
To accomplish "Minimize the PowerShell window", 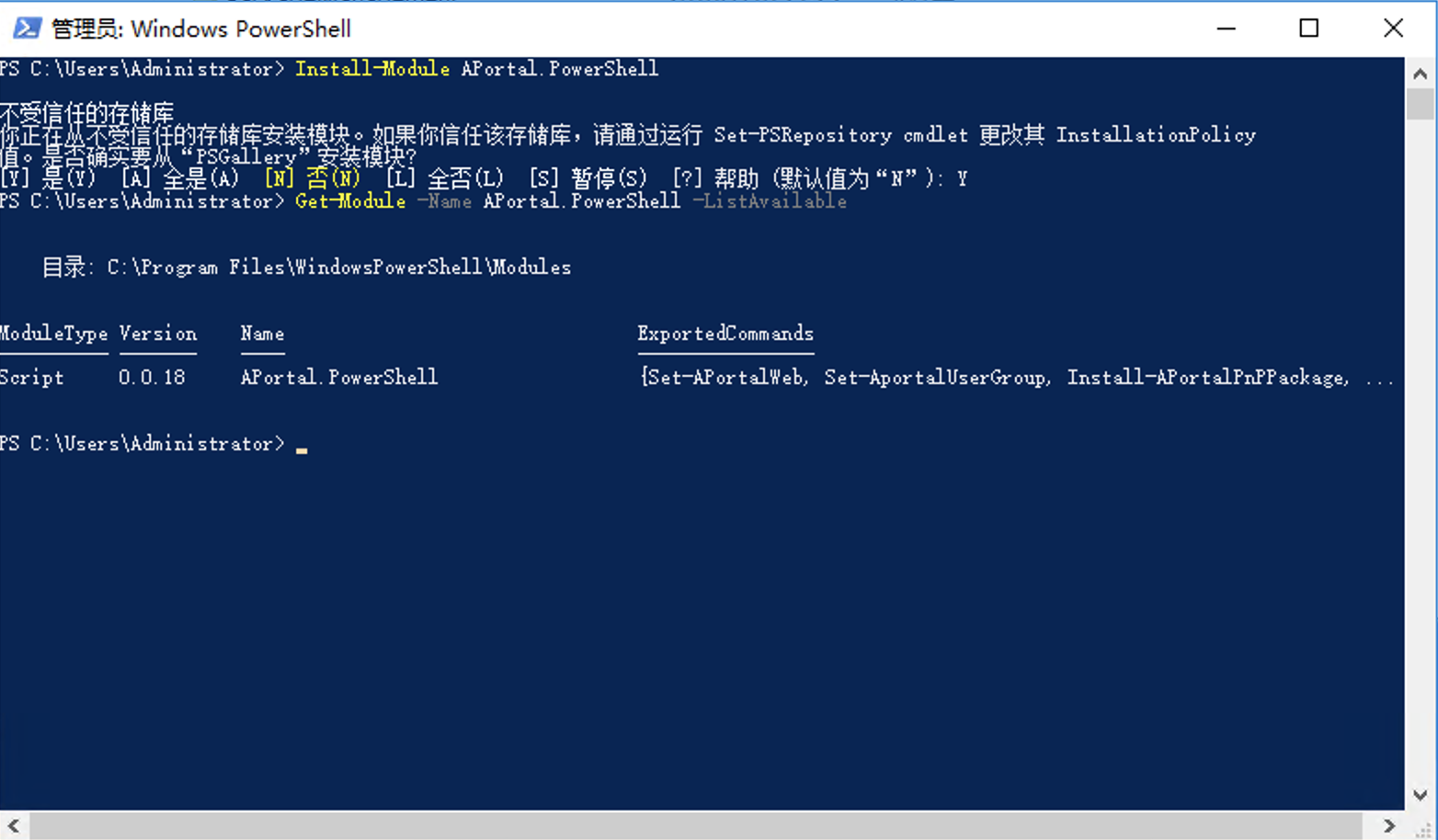I will click(x=1226, y=28).
